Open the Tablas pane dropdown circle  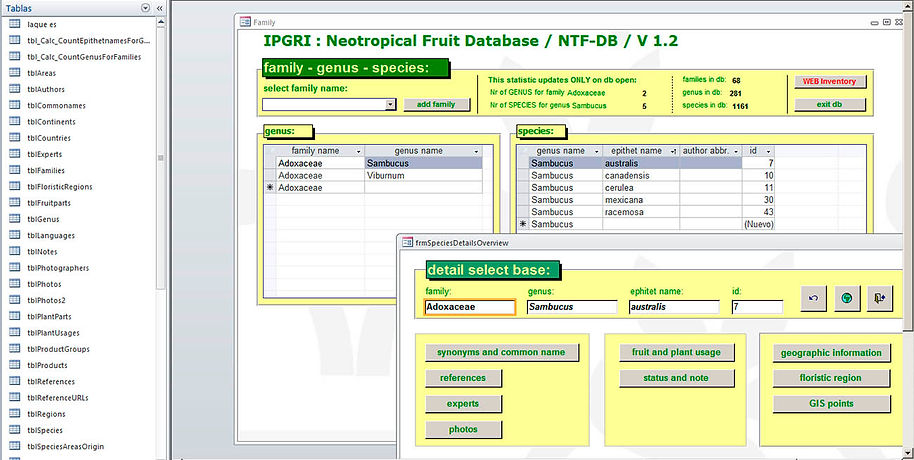(x=146, y=8)
